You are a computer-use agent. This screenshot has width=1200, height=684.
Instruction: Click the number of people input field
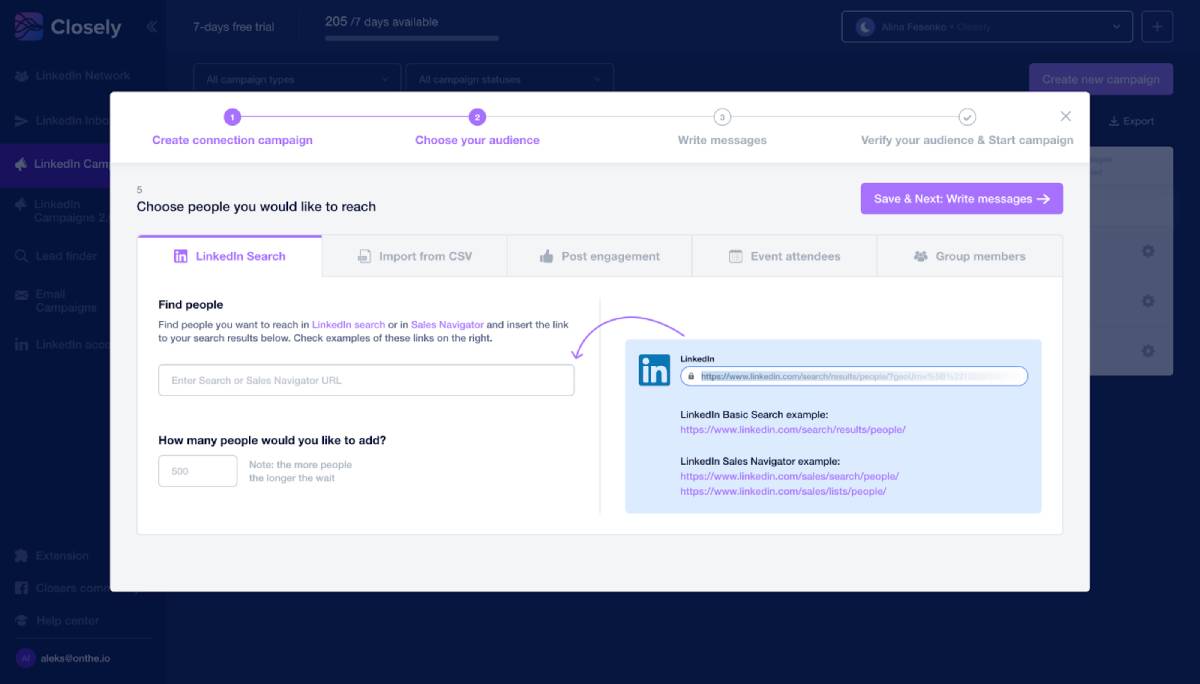[x=198, y=471]
